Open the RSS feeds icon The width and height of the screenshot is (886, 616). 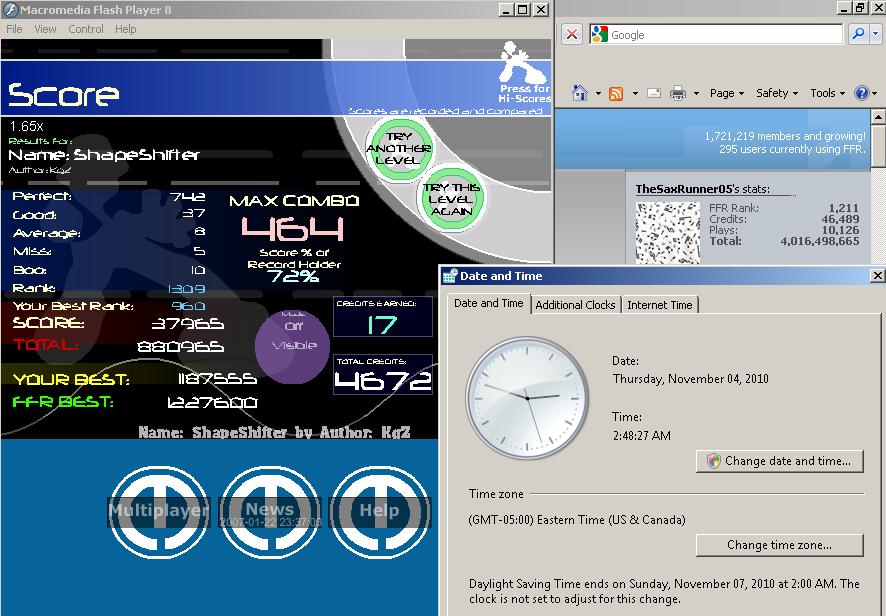[616, 93]
